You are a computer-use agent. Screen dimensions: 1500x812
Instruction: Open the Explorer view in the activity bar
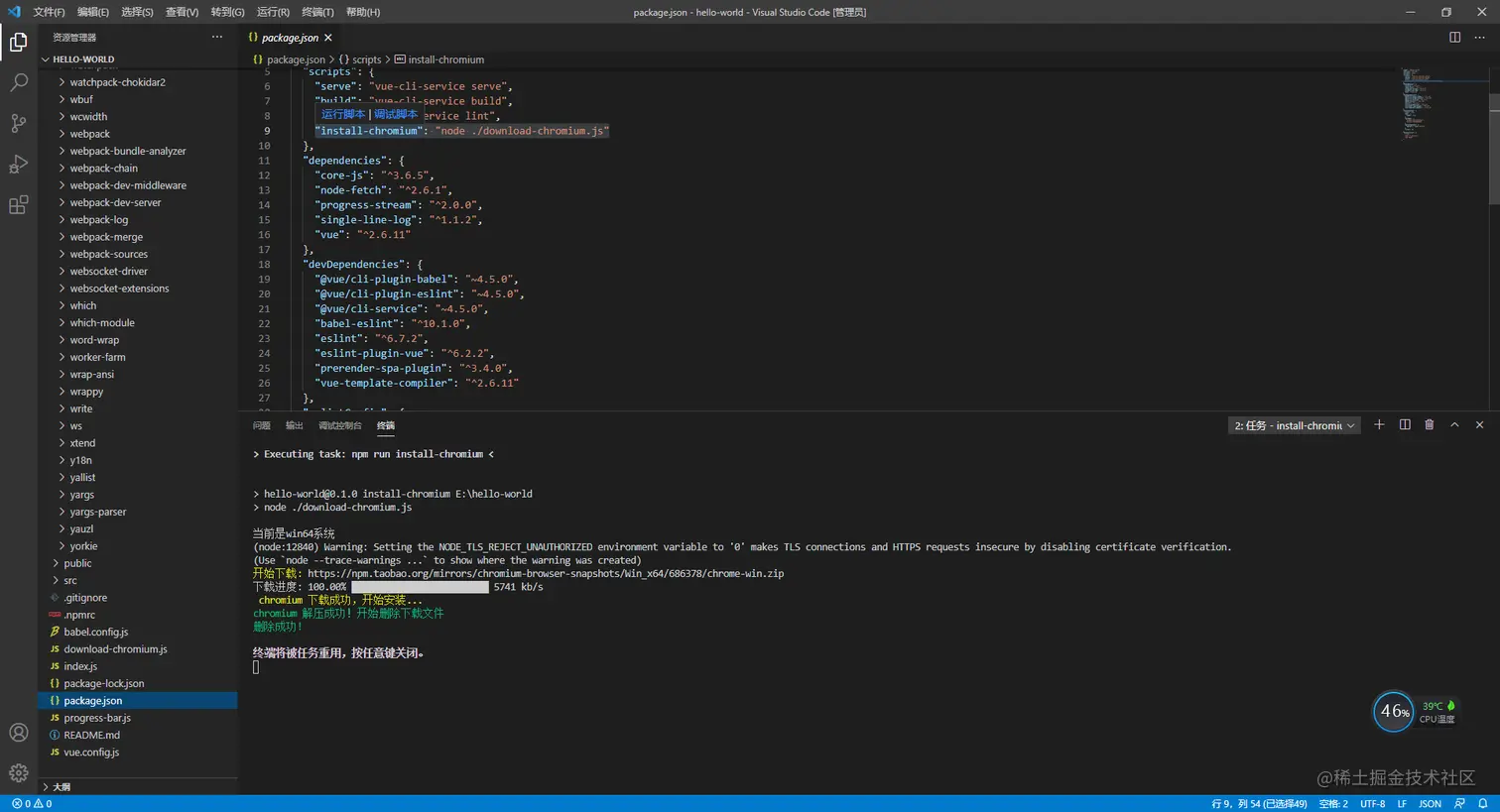(x=19, y=42)
